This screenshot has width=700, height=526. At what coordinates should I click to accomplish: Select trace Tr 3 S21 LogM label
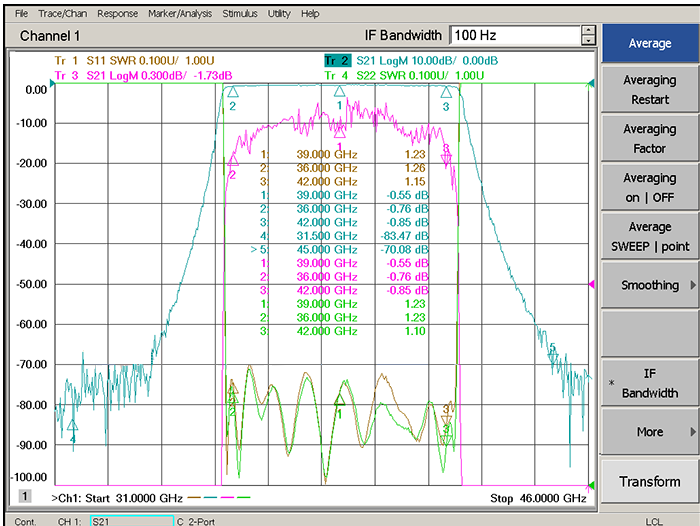[x=143, y=75]
